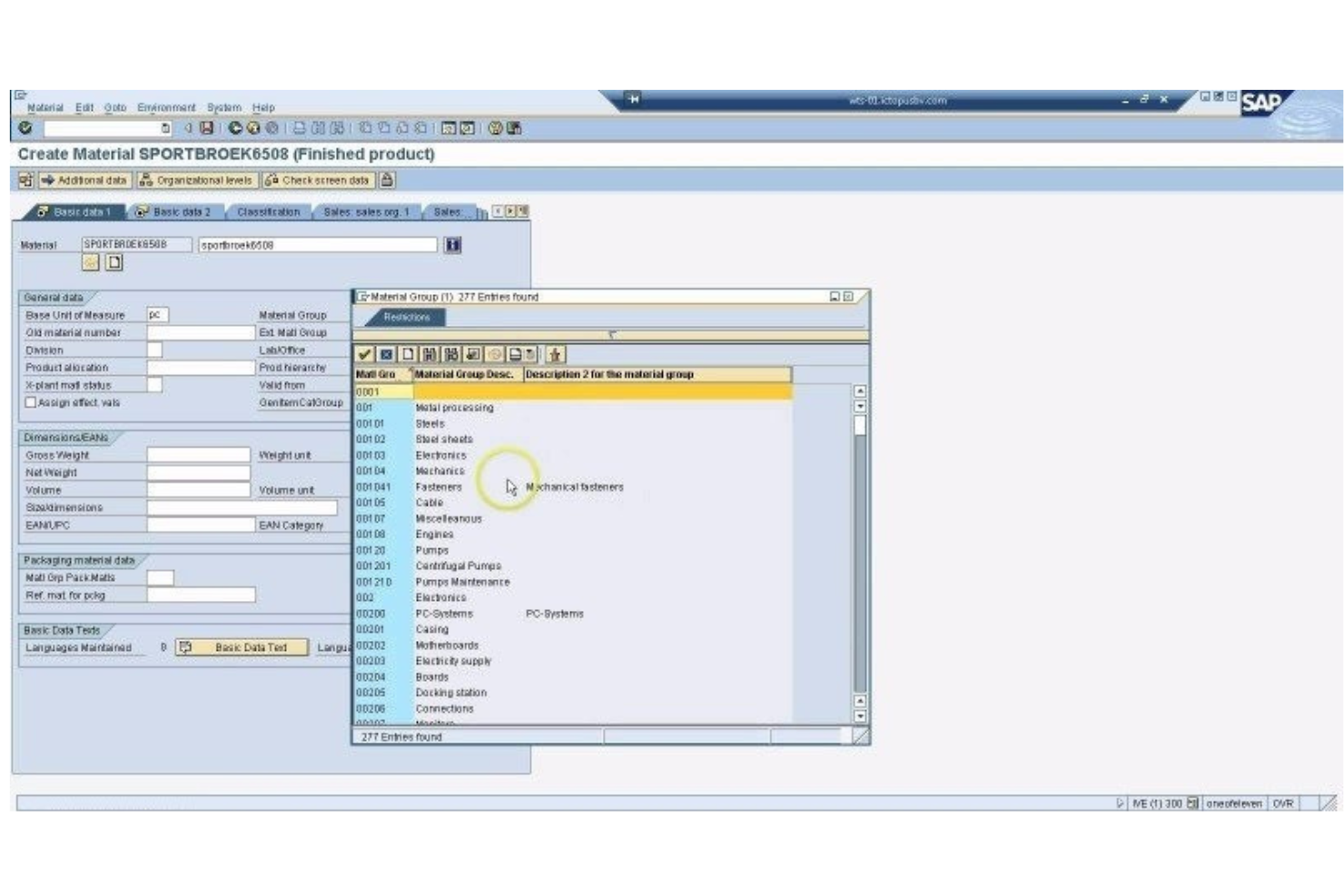Click the scroll up arrow at popup list top
Viewport: 1344px width, 896px height.
860,391
